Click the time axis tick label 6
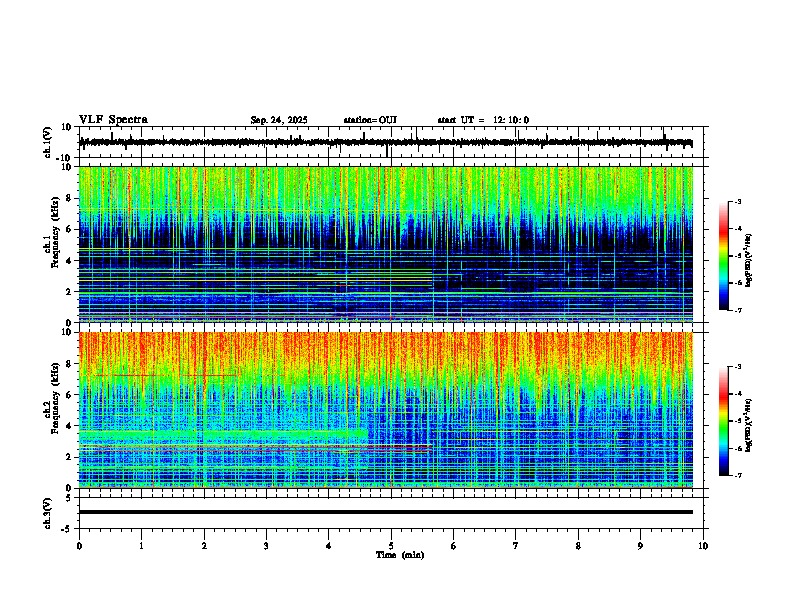This screenshot has width=792, height=612. 453,546
